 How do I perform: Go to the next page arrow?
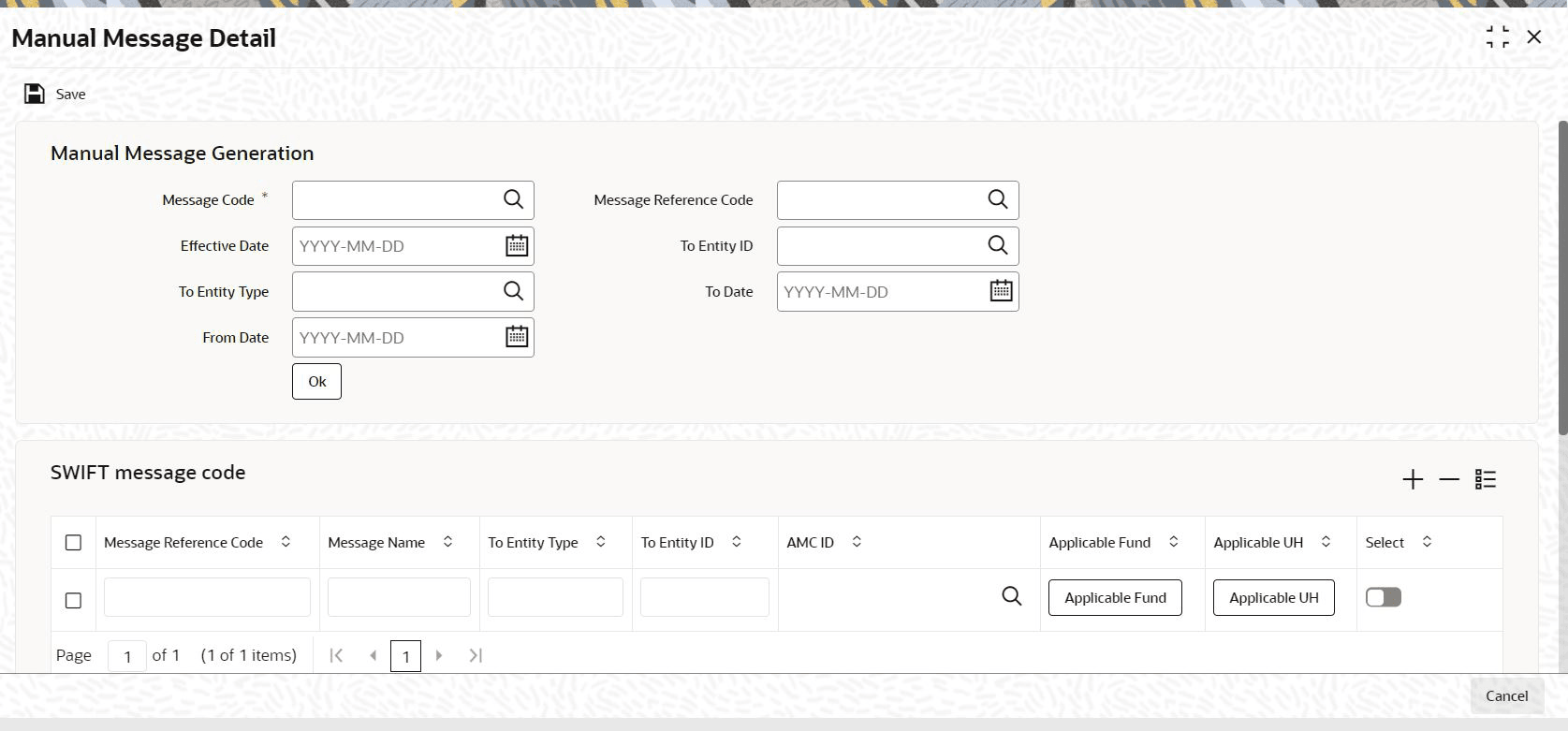click(439, 655)
